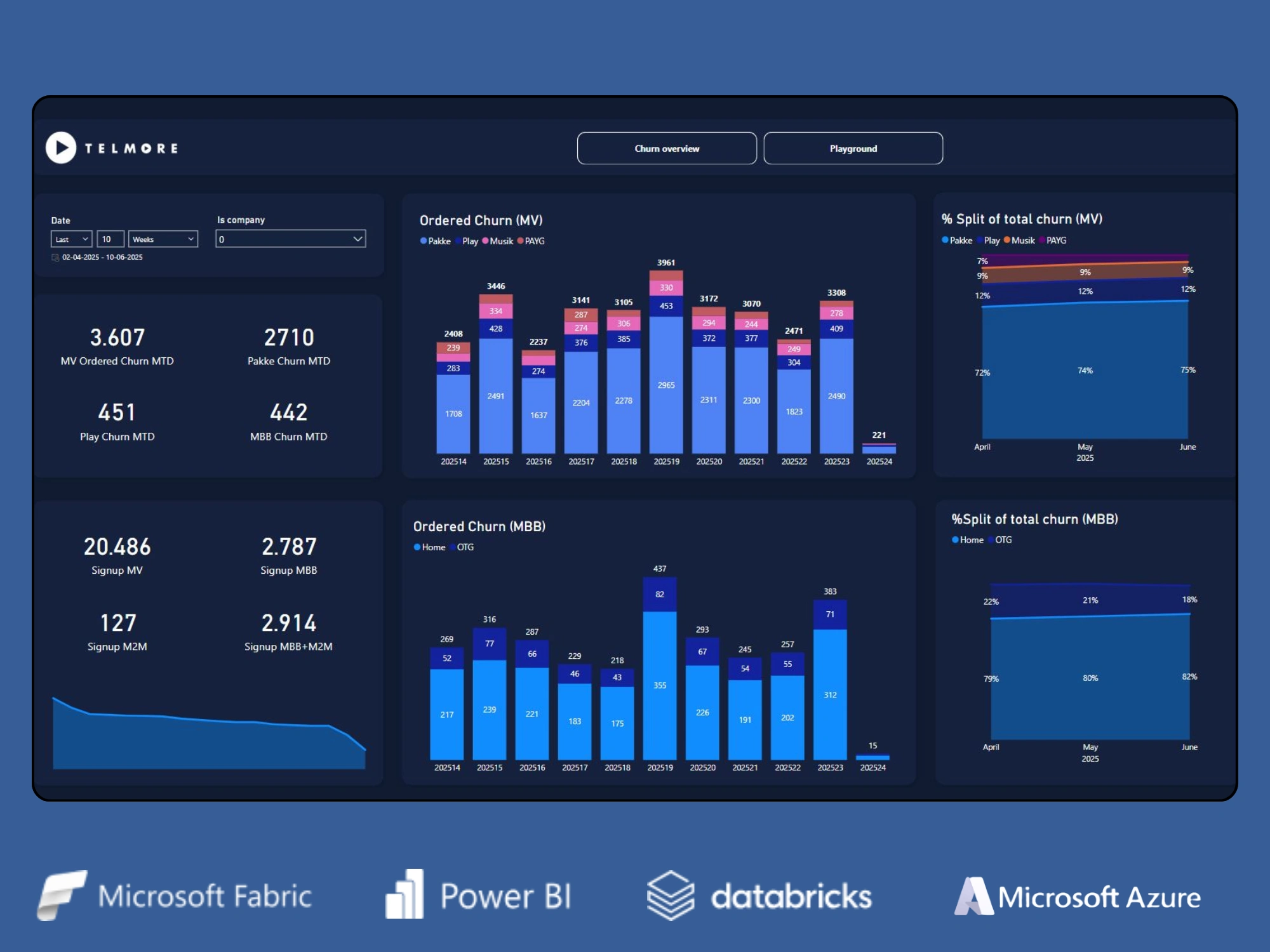1270x952 pixels.
Task: Toggle PAYG legend in % Split of total churn (MV)
Action: 1052,241
